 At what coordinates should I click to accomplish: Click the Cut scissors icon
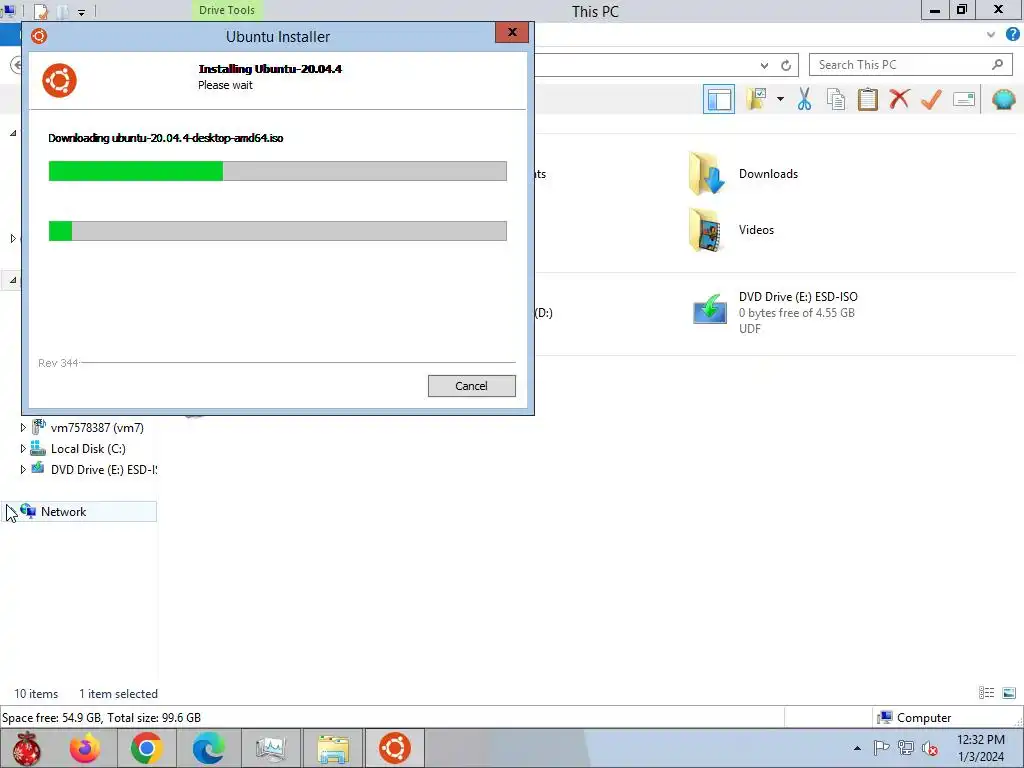(x=805, y=99)
